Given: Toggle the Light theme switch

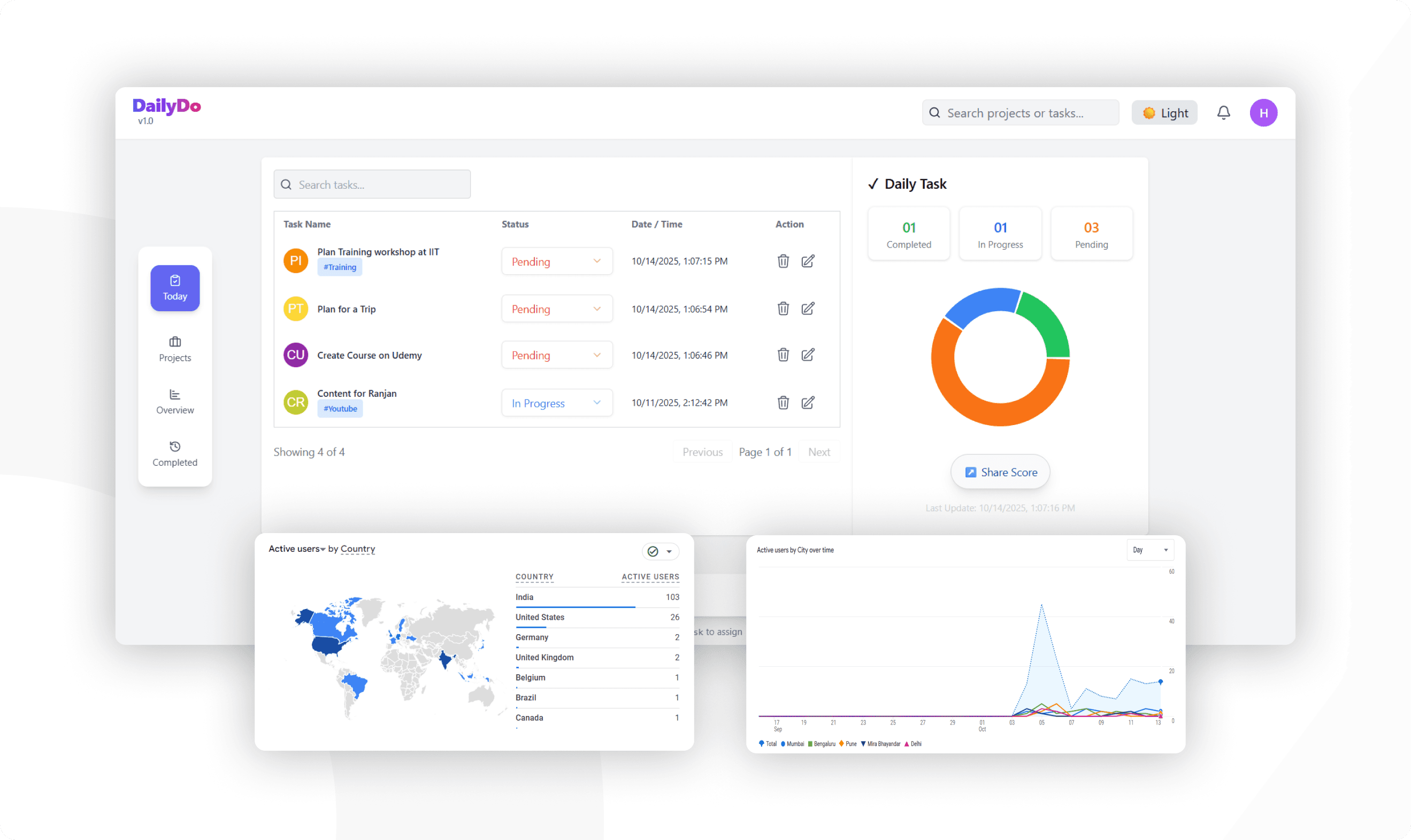Looking at the screenshot, I should pyautogui.click(x=1164, y=113).
